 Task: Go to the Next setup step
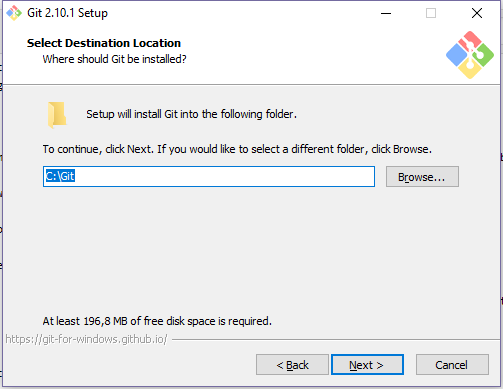[x=367, y=365]
